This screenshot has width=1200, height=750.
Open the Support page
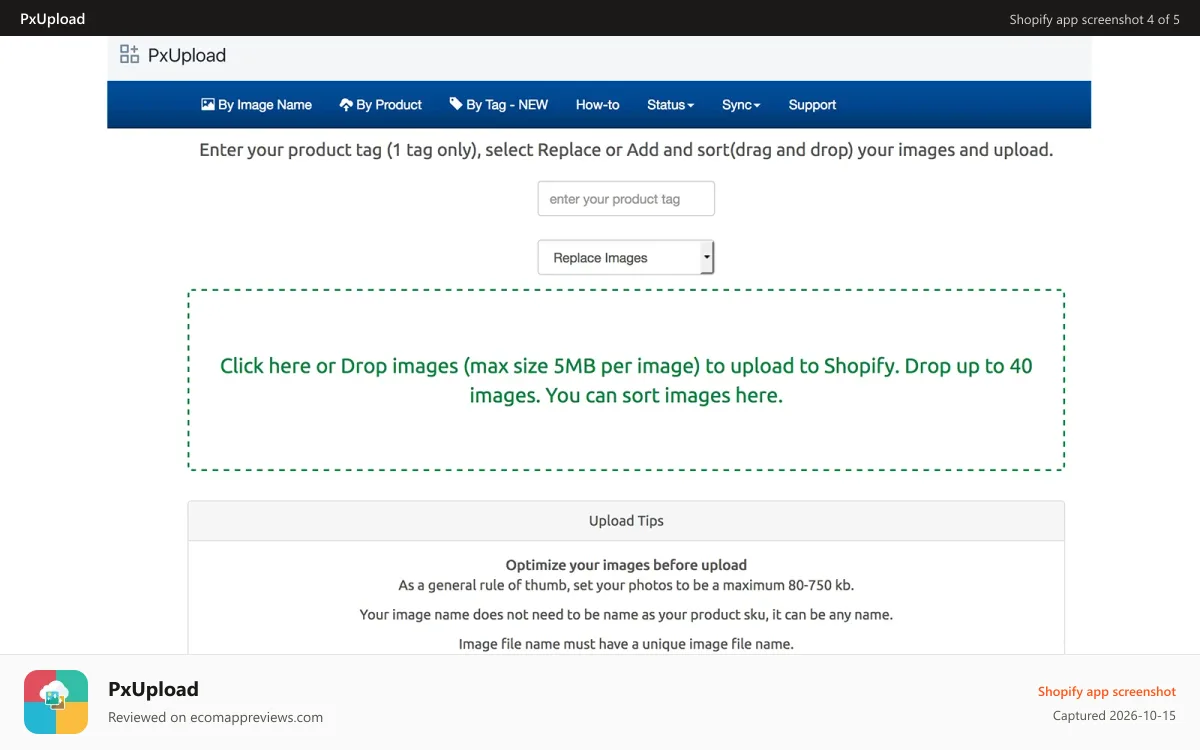[x=812, y=105]
